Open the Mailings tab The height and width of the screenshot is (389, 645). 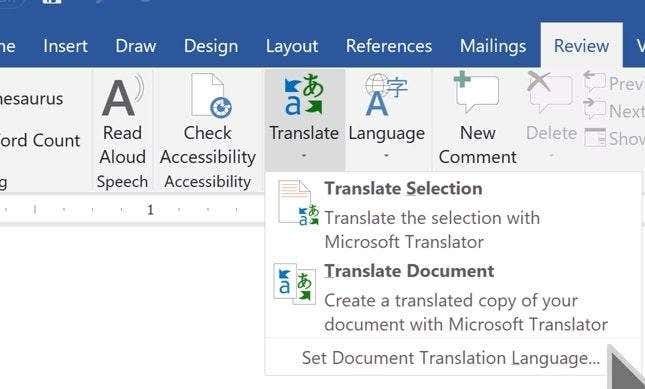click(x=493, y=46)
